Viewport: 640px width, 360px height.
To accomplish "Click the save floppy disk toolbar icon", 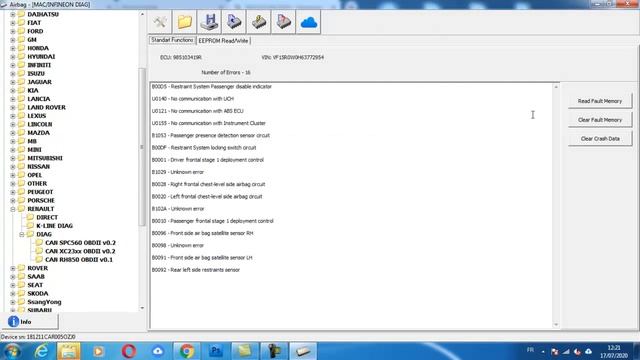I will [209, 22].
